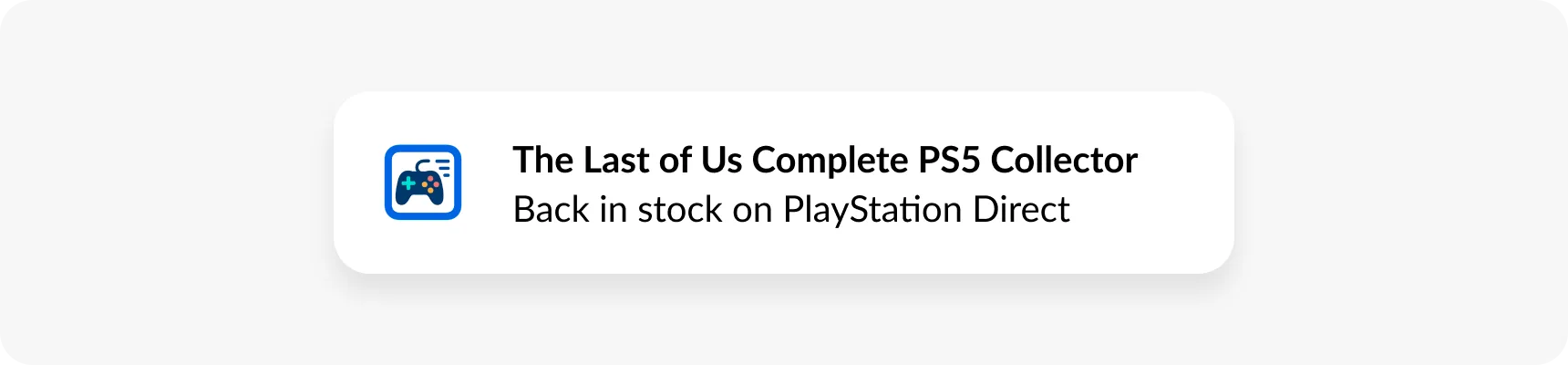Click blank space right of the notification text
Viewport: 1568px width, 365px height.
click(x=1185, y=182)
